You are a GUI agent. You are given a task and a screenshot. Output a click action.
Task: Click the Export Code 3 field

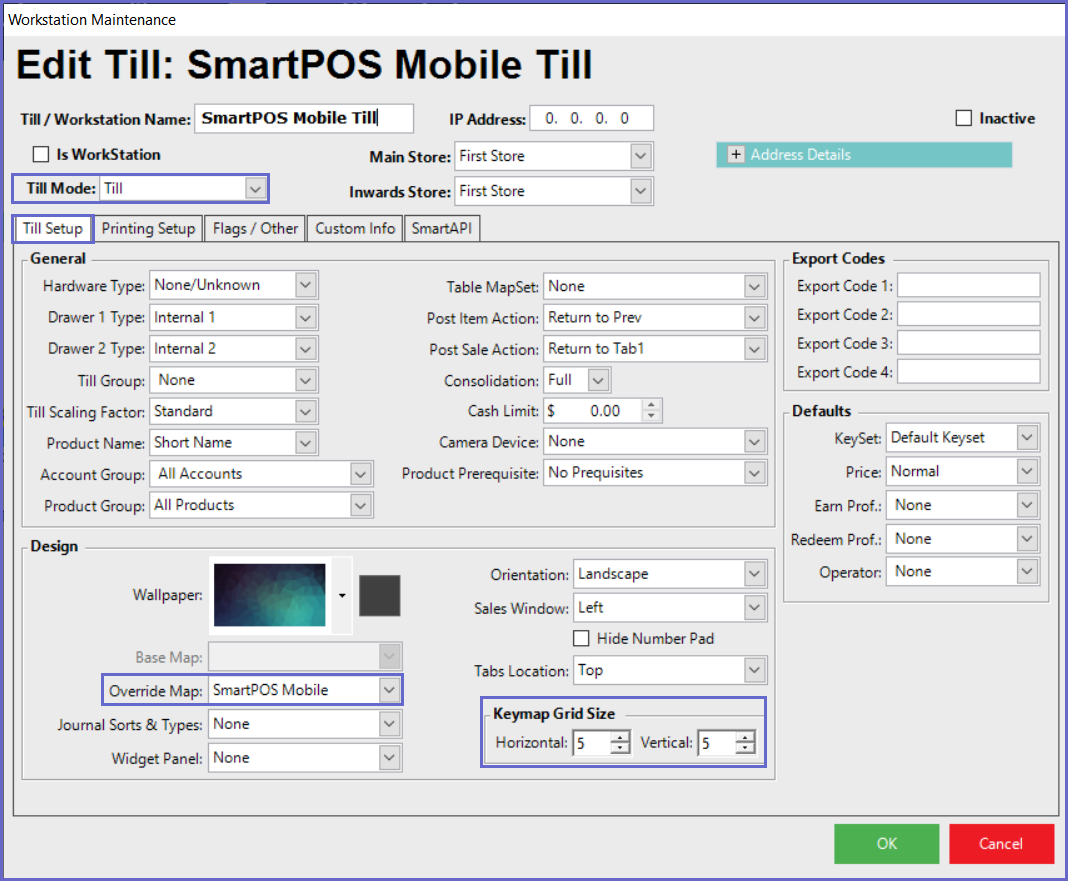pyautogui.click(x=969, y=343)
